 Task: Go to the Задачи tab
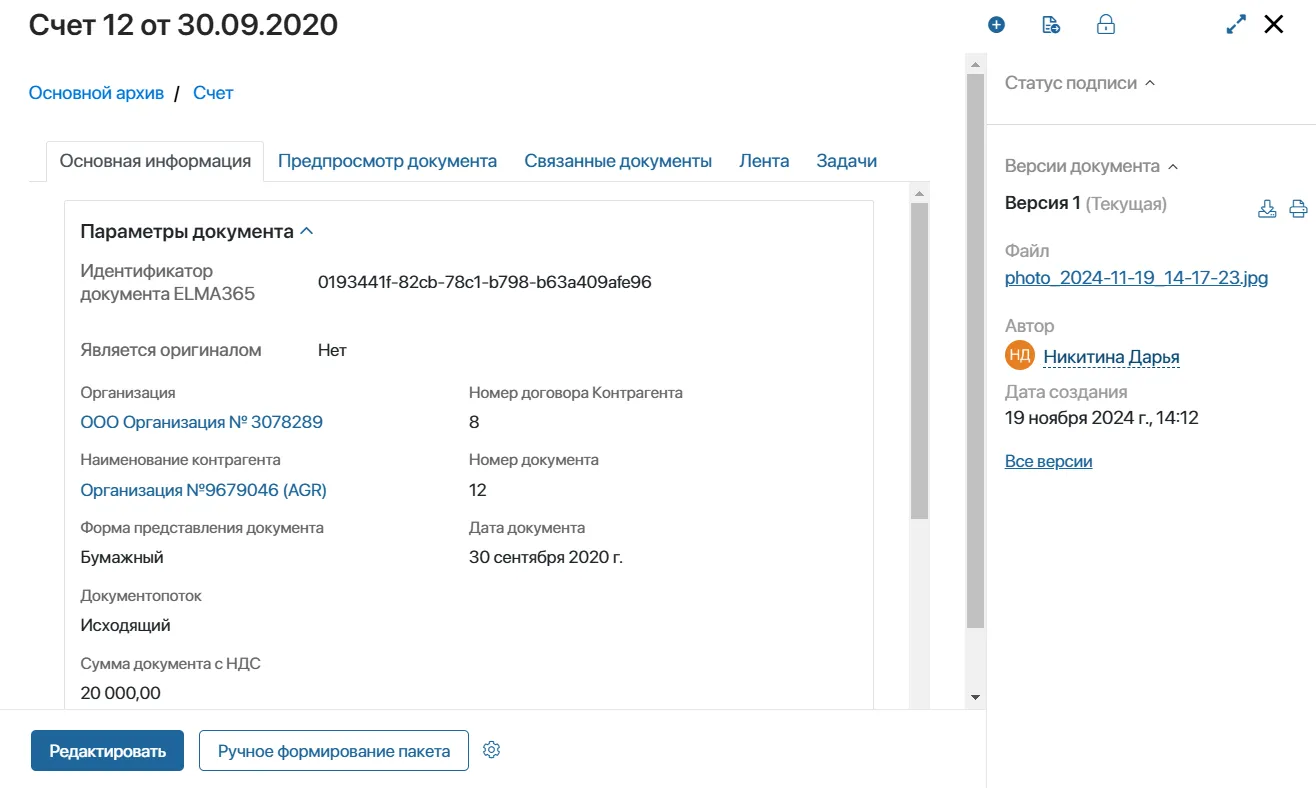point(846,161)
